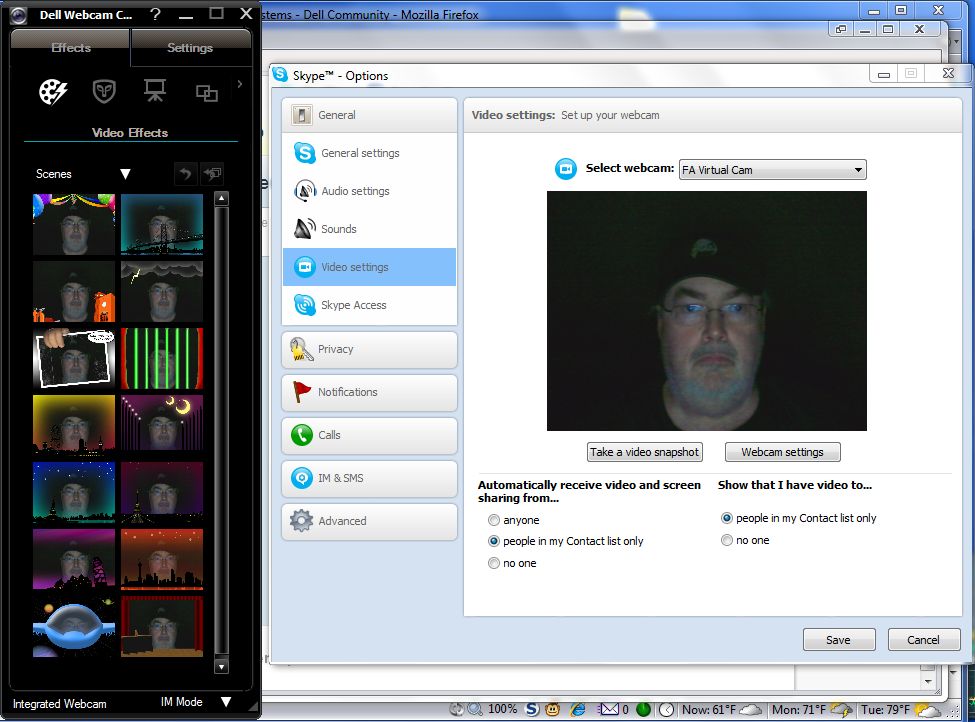Click the Tue 79°F forecast indicator

[900, 710]
